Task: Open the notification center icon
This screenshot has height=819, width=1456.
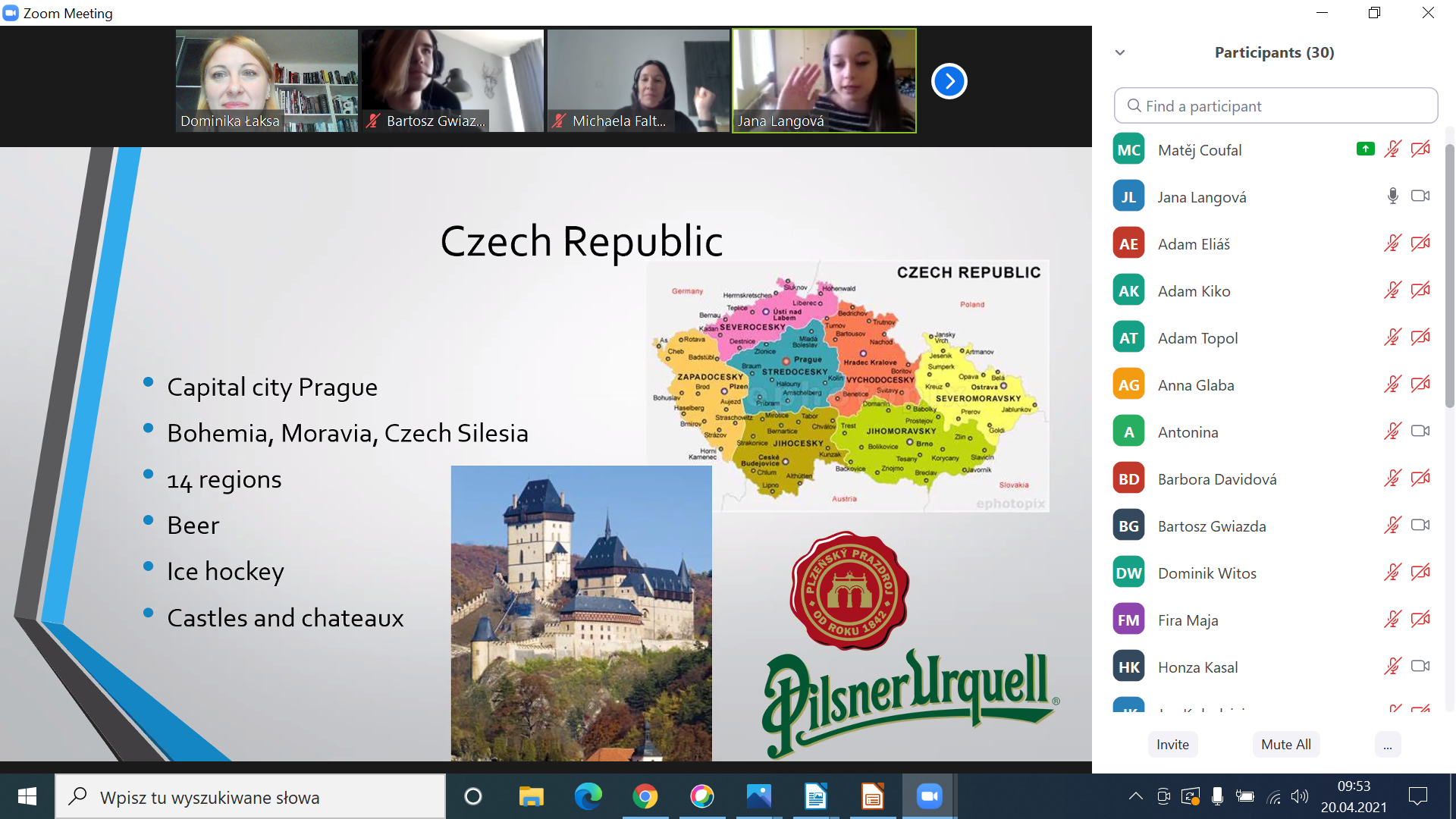Action: click(1417, 796)
